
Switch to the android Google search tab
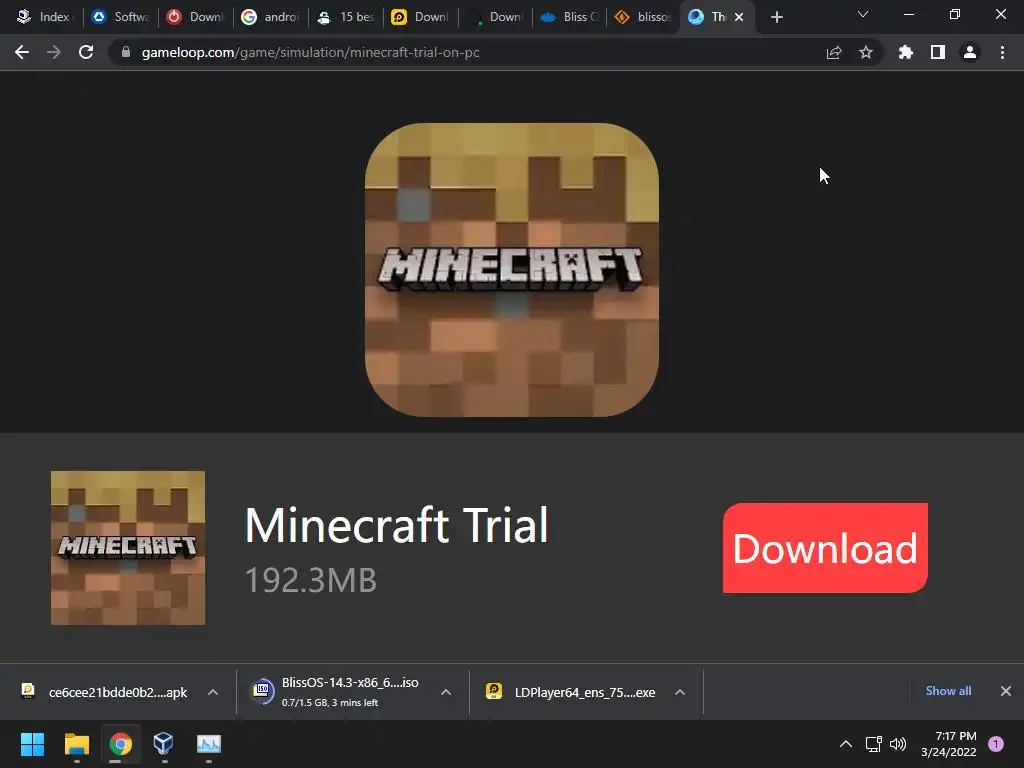[270, 17]
